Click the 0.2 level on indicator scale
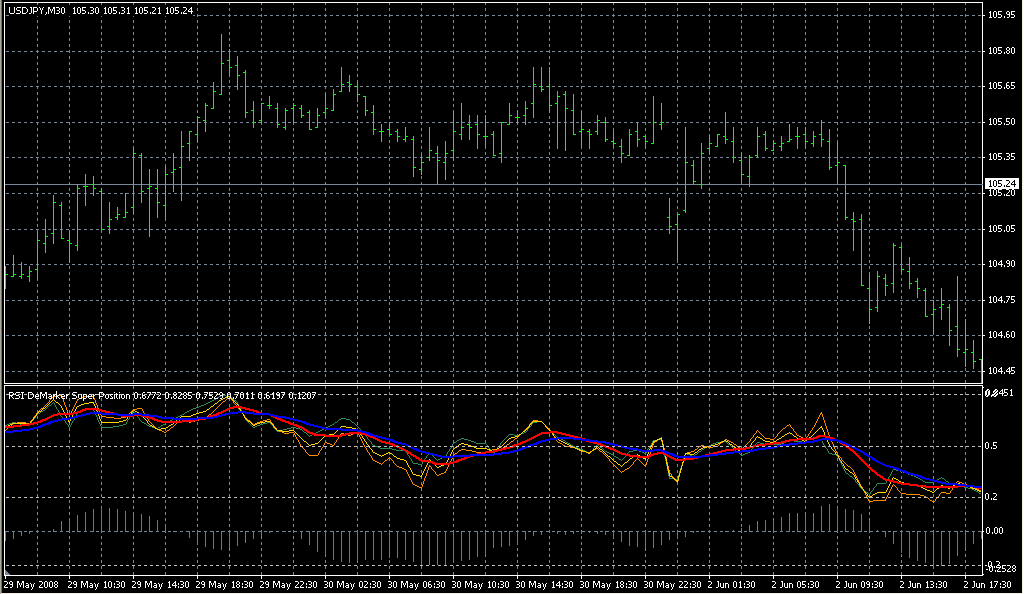1024x594 pixels. click(994, 497)
